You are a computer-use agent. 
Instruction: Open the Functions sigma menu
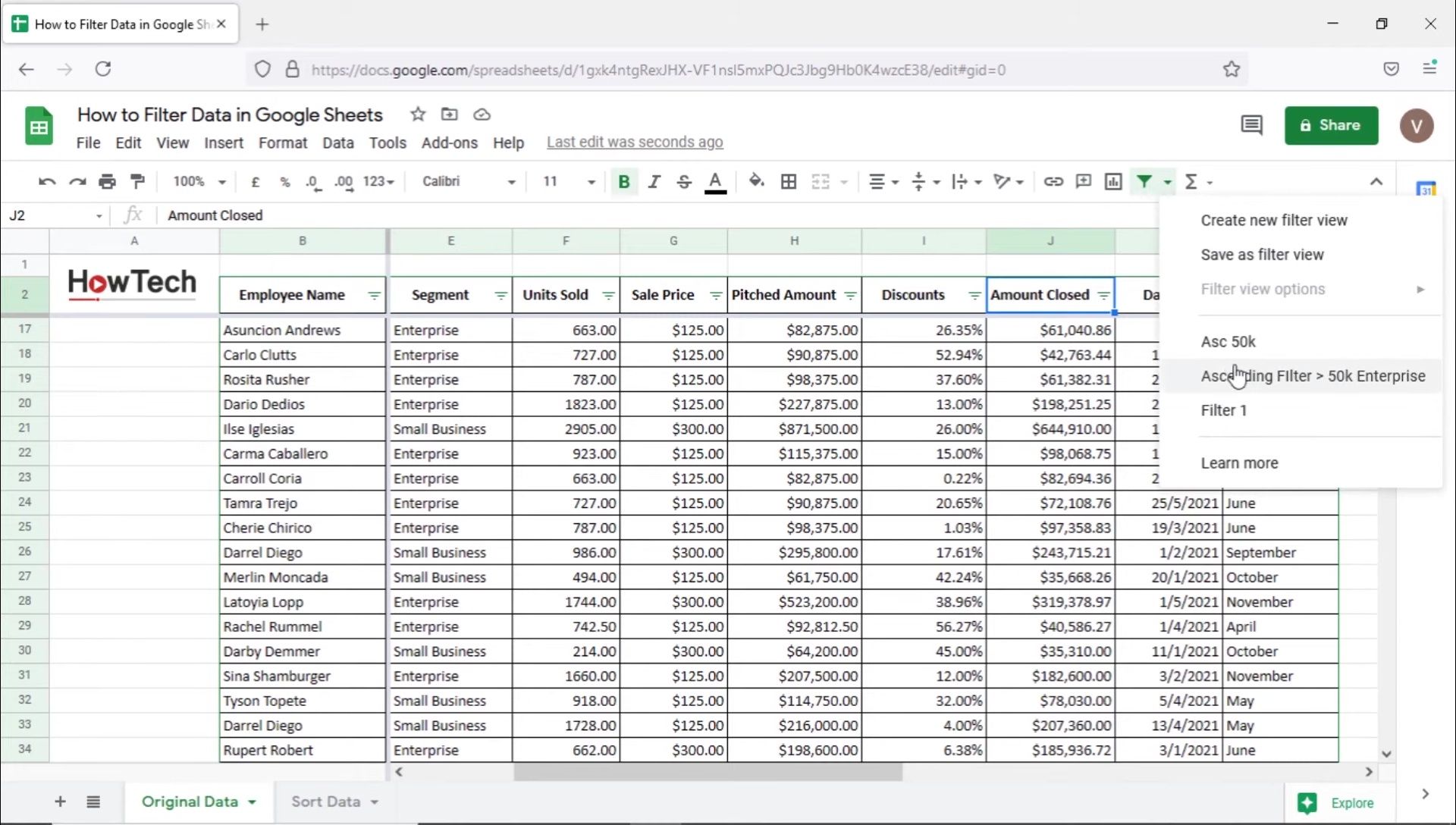[x=1198, y=182]
